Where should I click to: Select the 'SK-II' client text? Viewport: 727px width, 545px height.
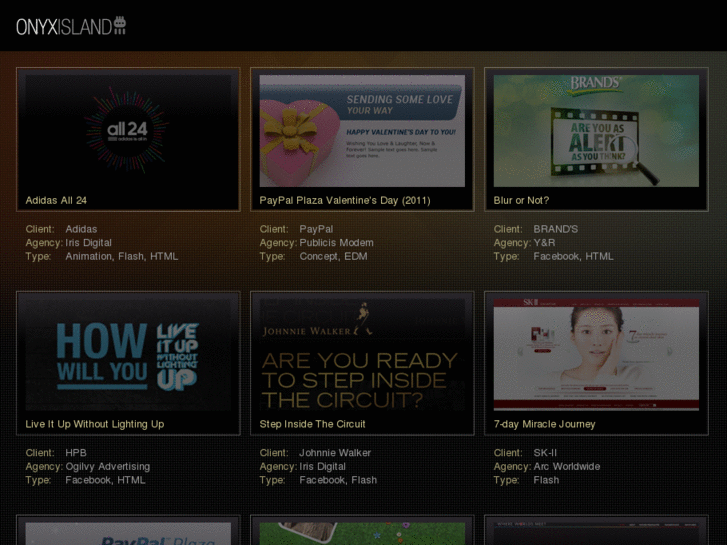pyautogui.click(x=545, y=453)
